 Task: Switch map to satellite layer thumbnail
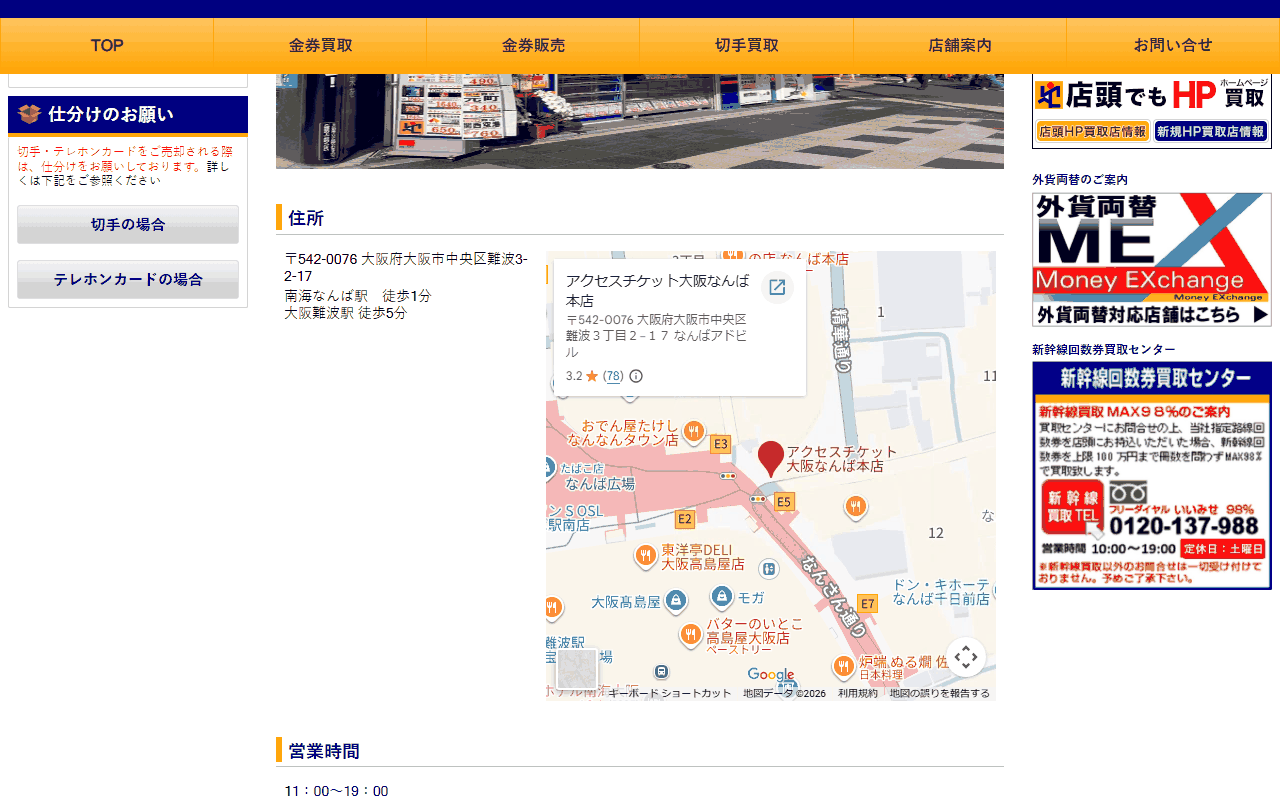[x=577, y=670]
